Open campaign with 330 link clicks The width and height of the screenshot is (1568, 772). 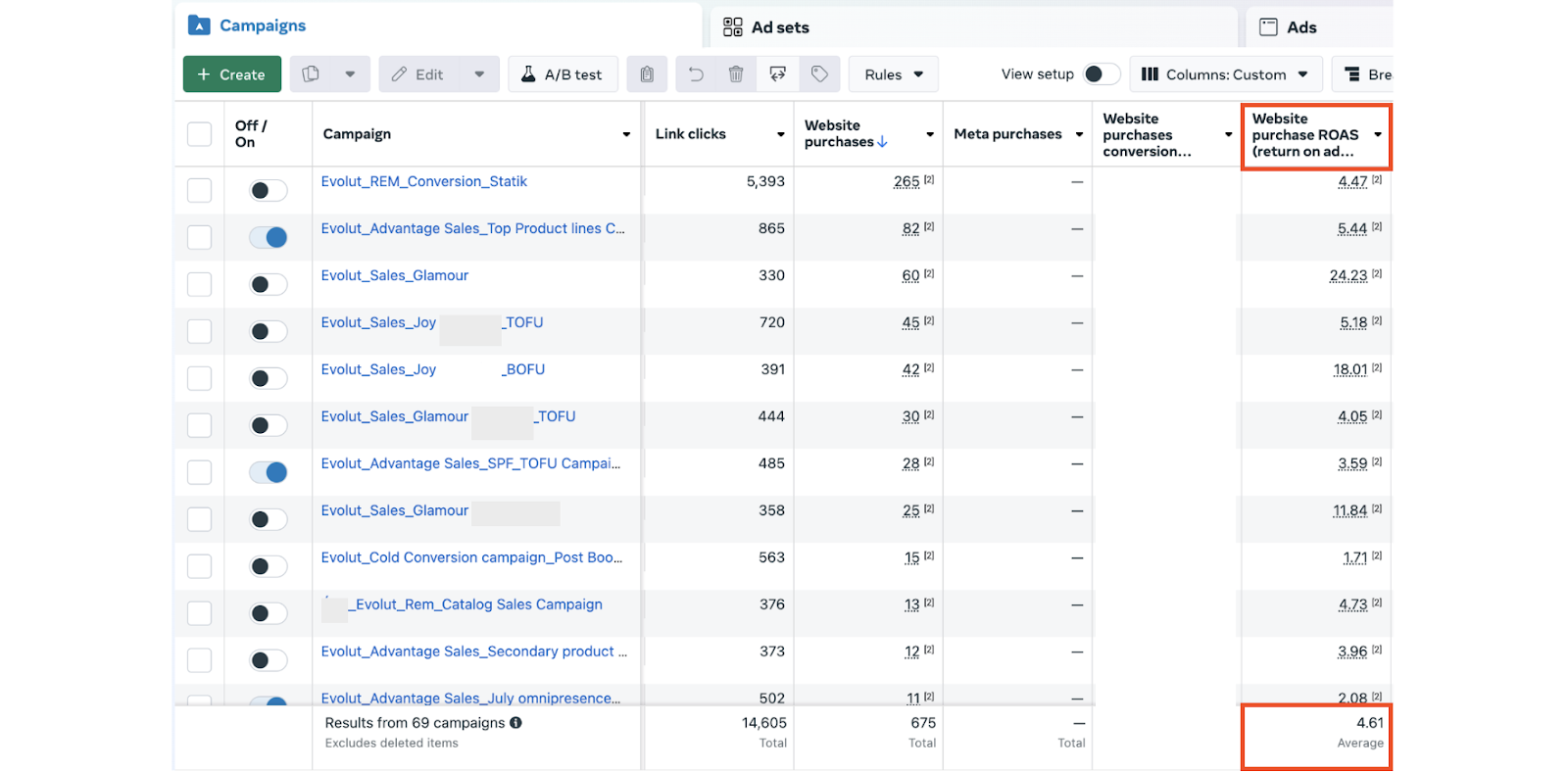[394, 275]
